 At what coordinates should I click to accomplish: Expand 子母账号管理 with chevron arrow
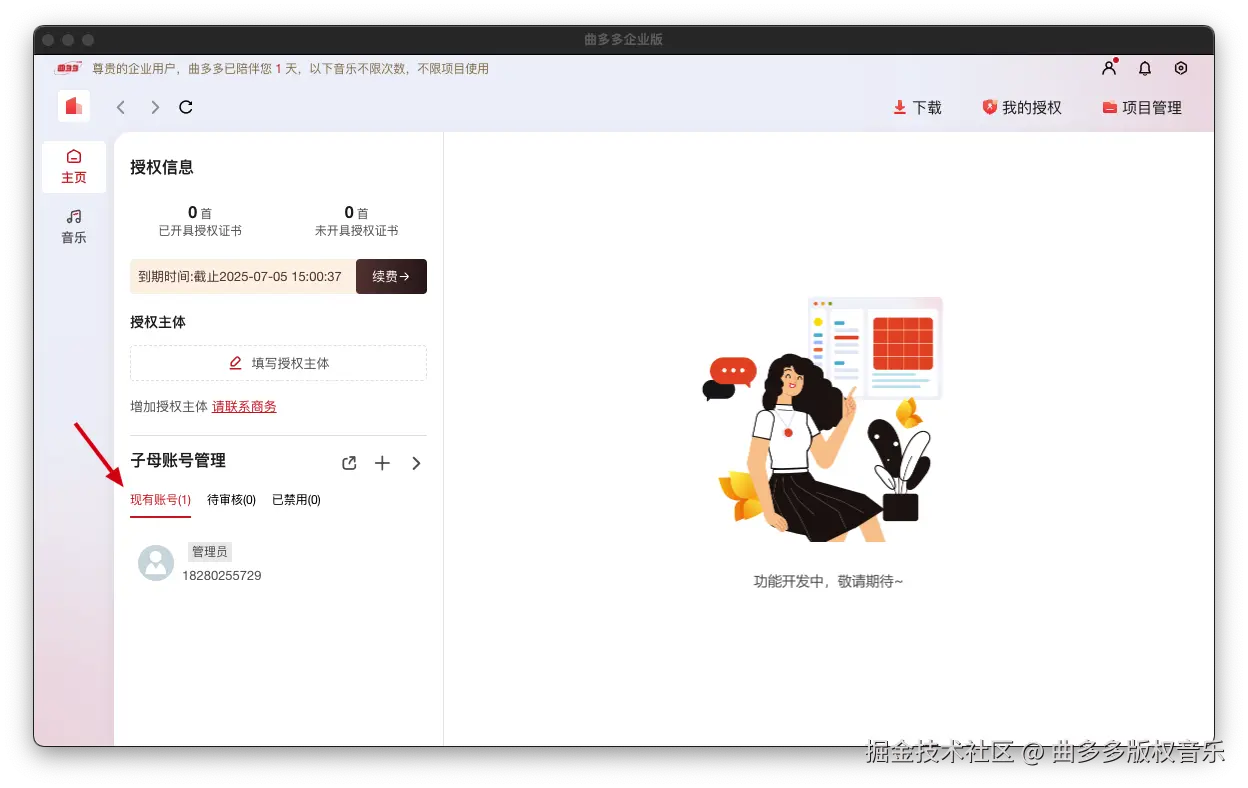pyautogui.click(x=416, y=463)
